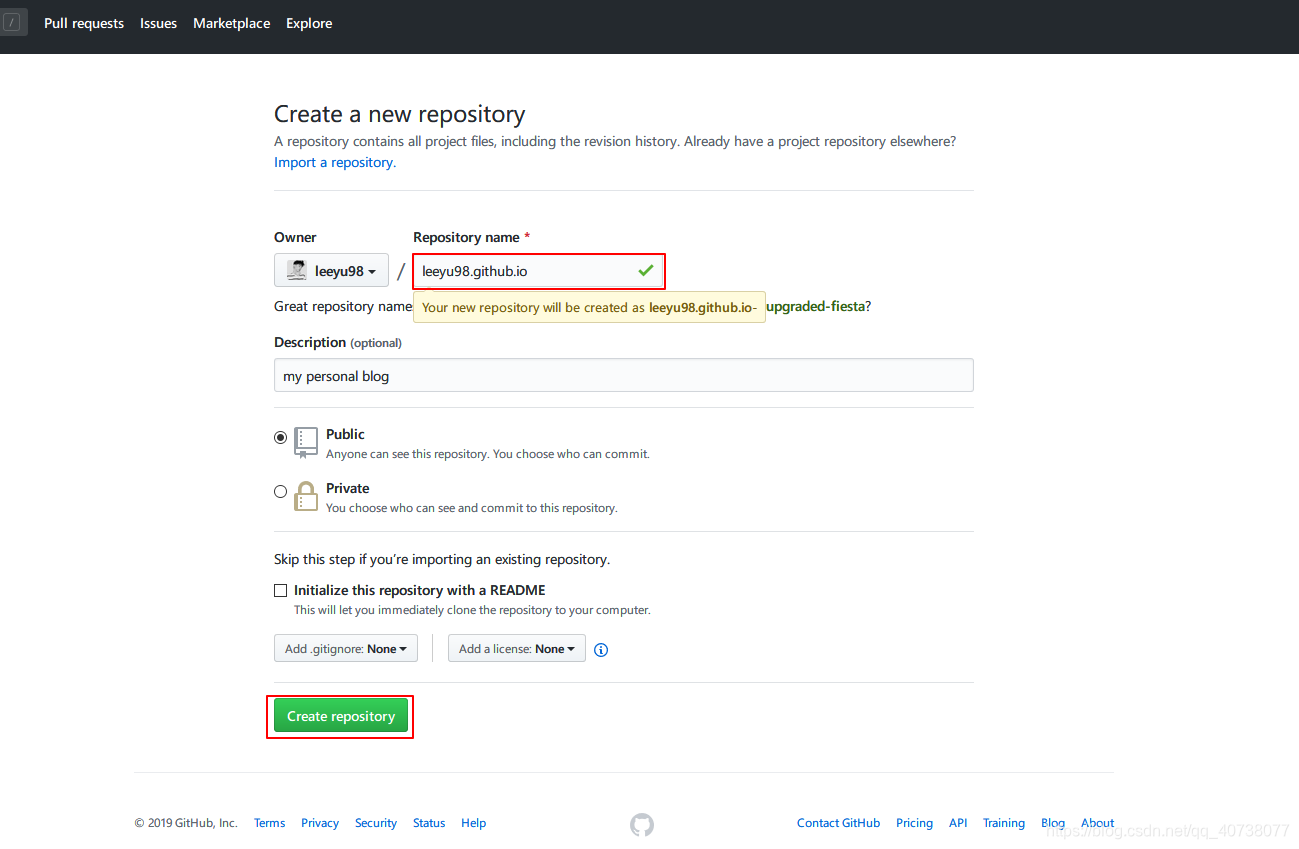Click the Create repository button

341,716
